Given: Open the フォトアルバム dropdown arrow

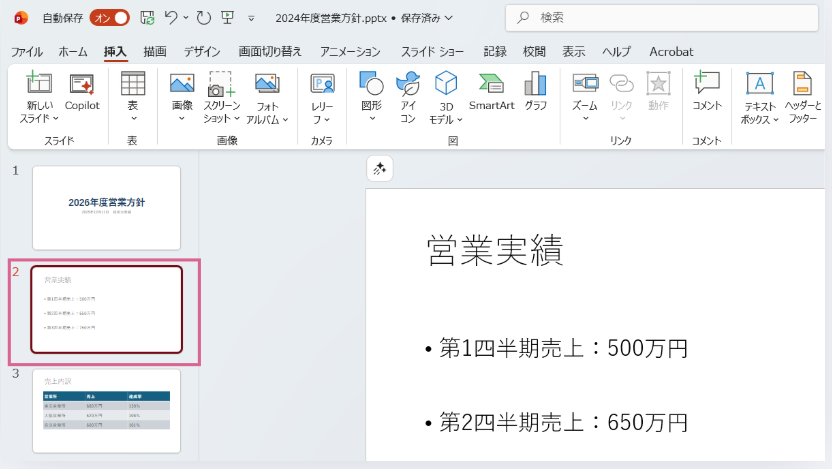Looking at the screenshot, I should (x=285, y=119).
